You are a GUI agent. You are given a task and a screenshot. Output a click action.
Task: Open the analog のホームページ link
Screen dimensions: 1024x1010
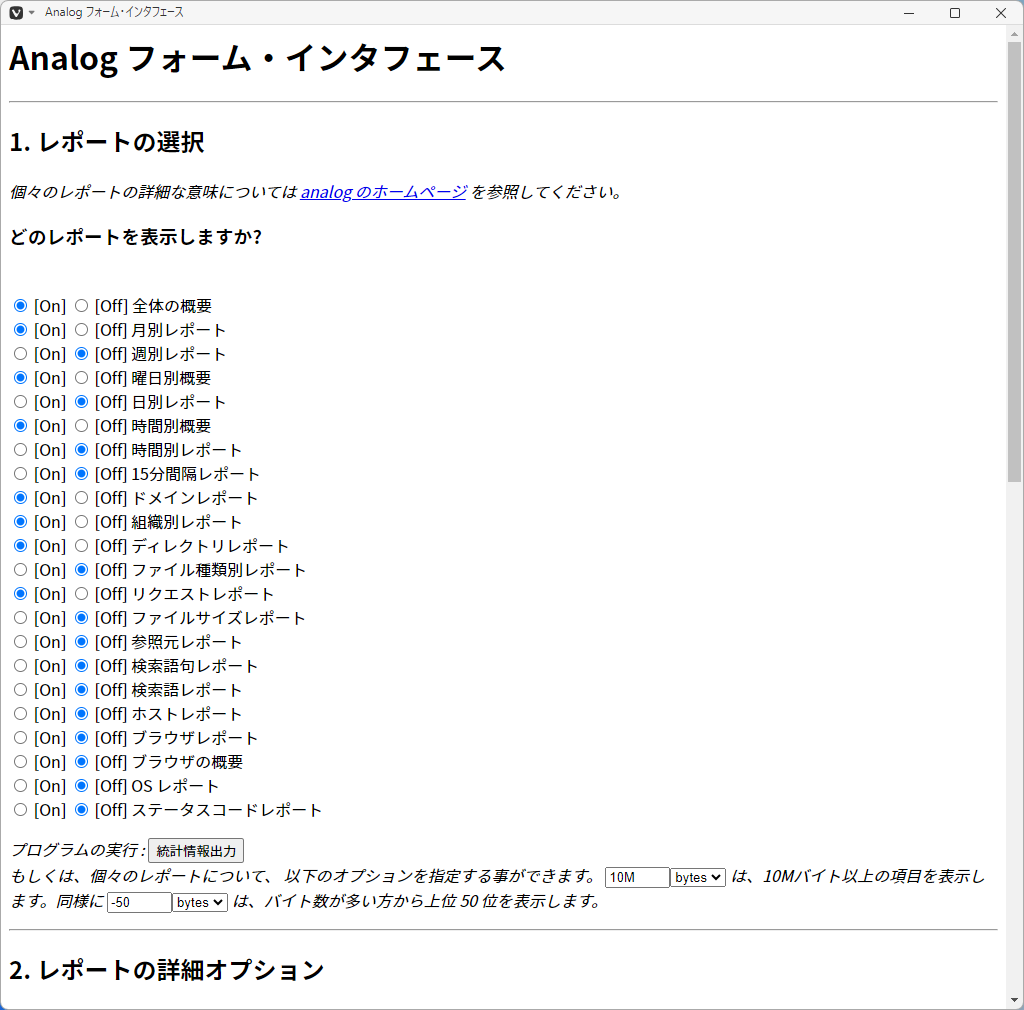pos(383,192)
